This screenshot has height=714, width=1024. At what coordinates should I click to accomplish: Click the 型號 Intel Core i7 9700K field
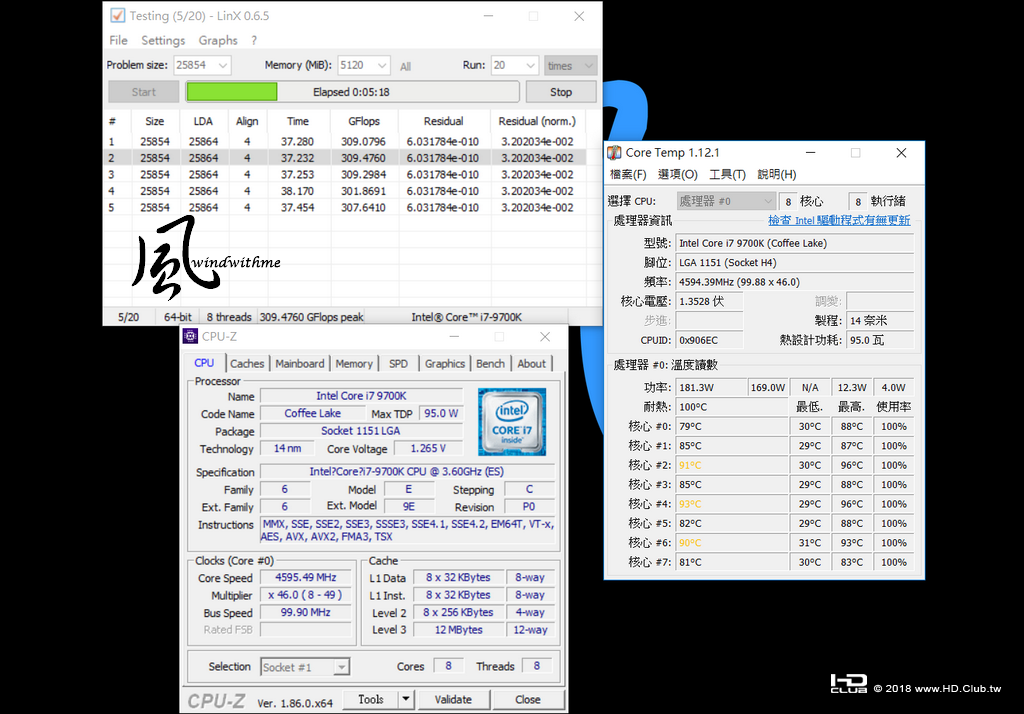click(x=794, y=243)
